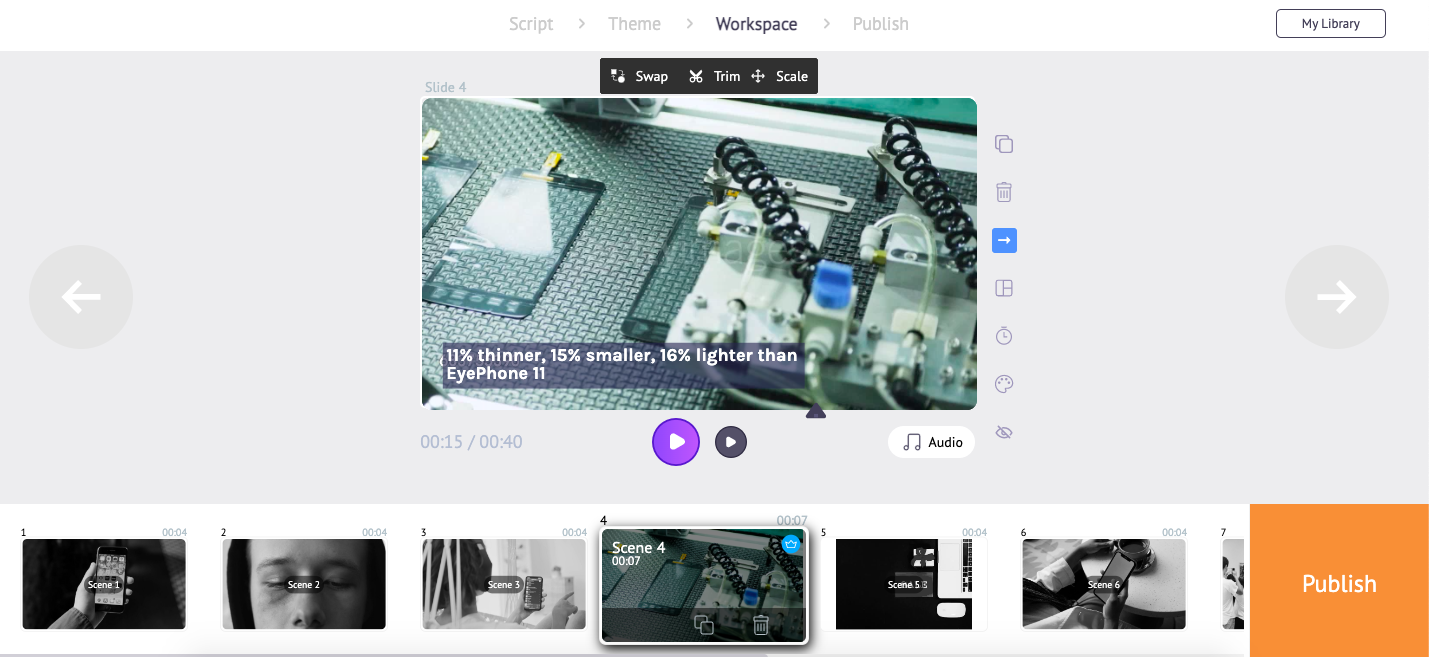Open the color palette icon in sidebar
Image resolution: width=1429 pixels, height=657 pixels.
point(1004,384)
